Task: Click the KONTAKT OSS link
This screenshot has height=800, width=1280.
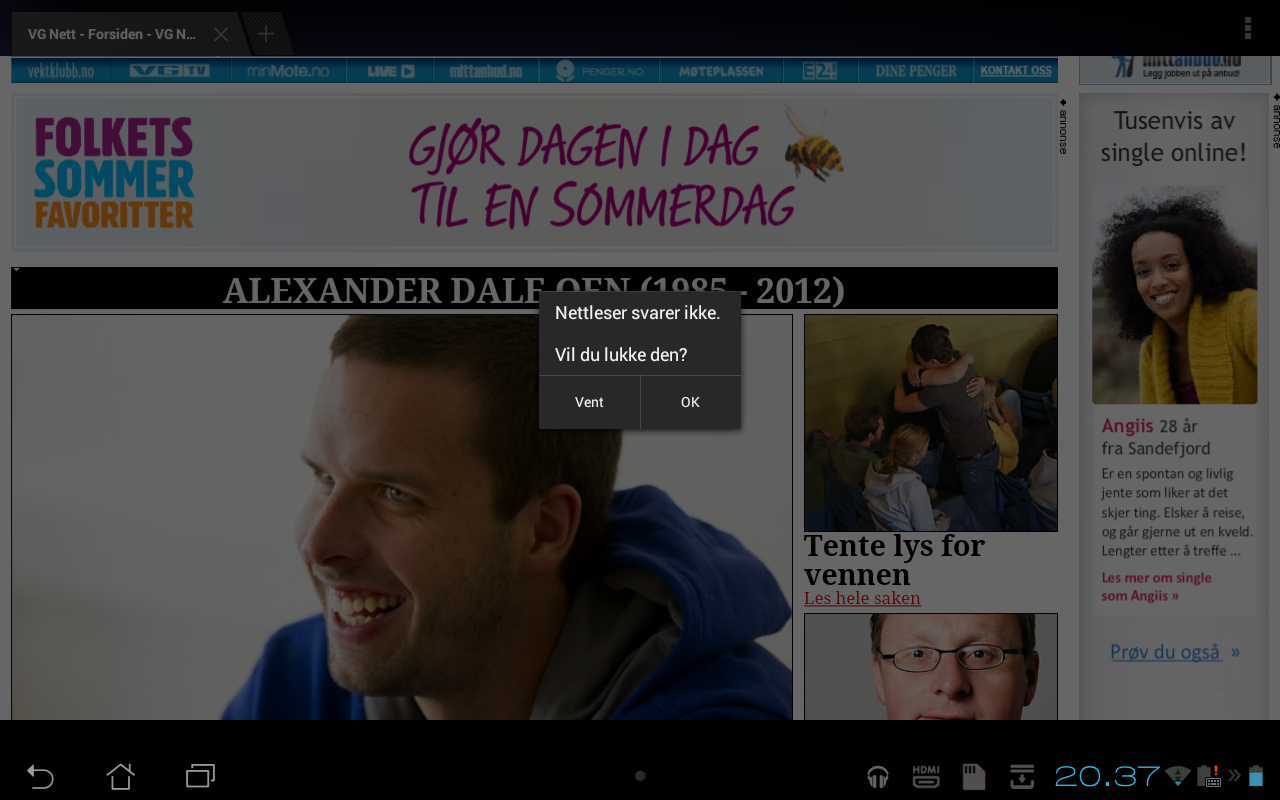Action: [1016, 71]
